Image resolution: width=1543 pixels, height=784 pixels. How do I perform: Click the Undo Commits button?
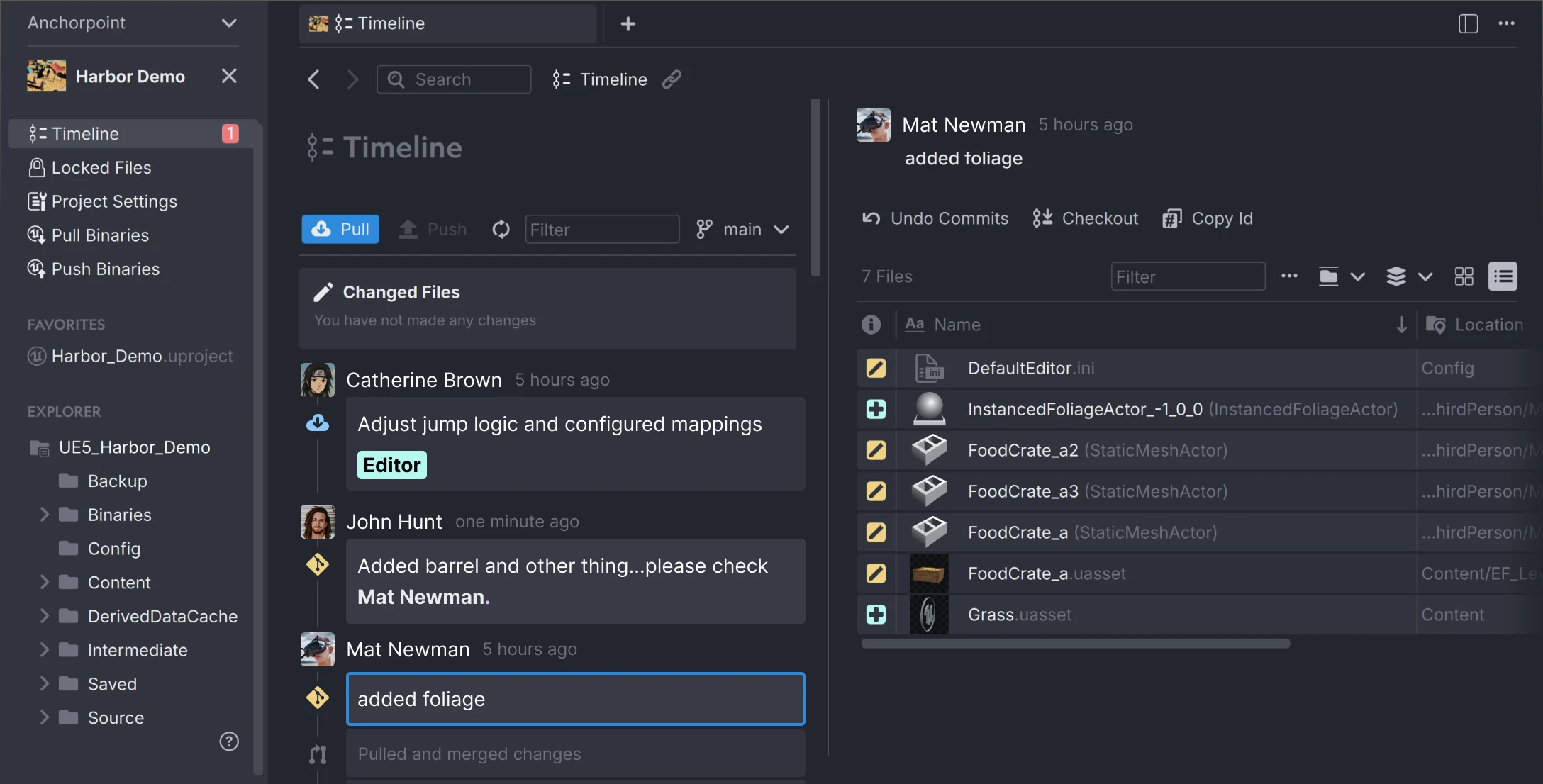click(935, 218)
